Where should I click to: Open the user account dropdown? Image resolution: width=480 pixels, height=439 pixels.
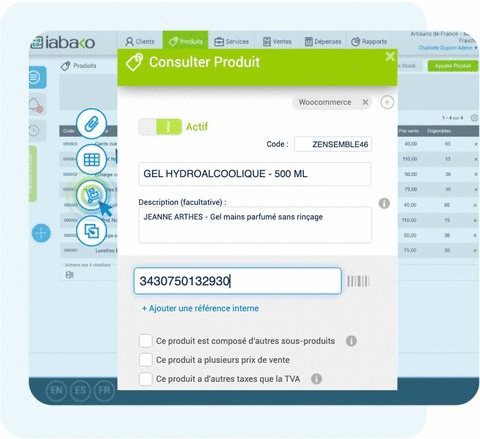448,48
